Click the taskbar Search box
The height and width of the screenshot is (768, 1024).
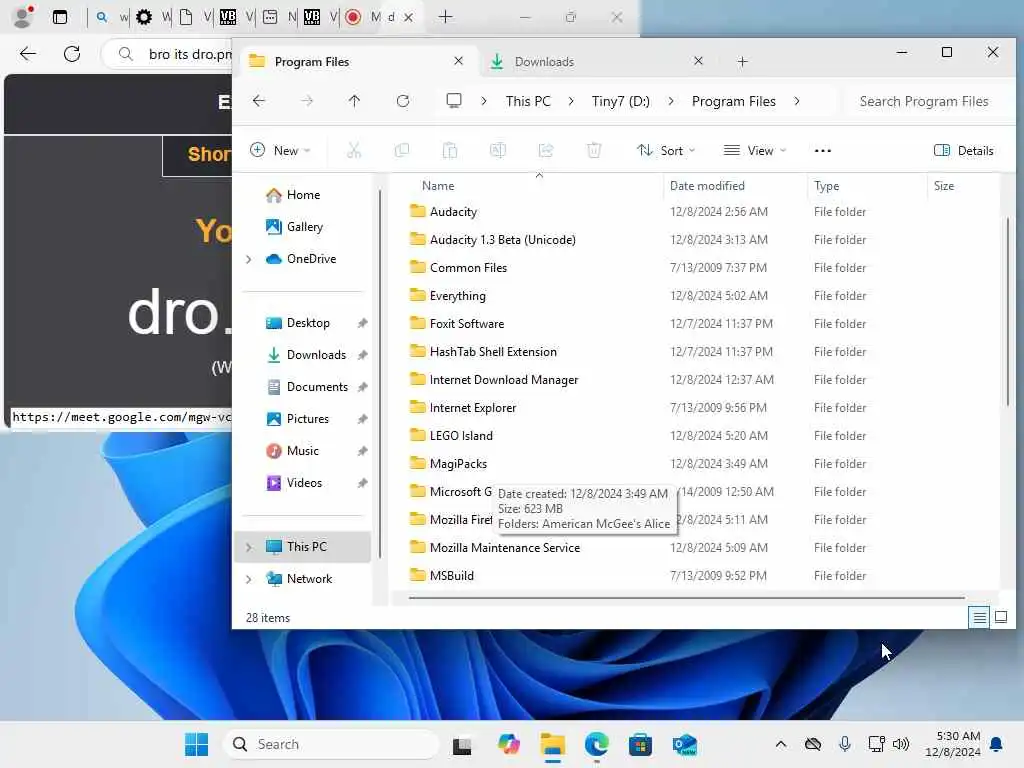coord(332,744)
